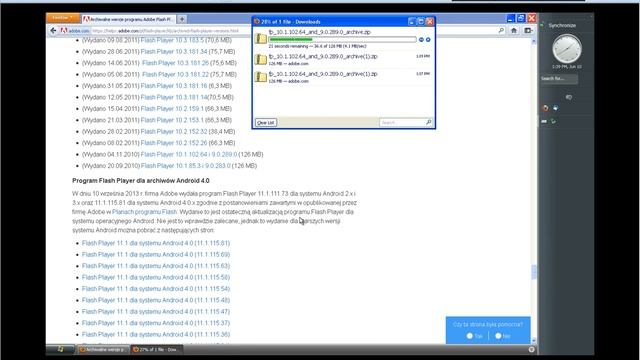This screenshot has width=640, height=360.
Task: Open Android 4.0 link version 11.1.115.81
Action: (x=156, y=243)
